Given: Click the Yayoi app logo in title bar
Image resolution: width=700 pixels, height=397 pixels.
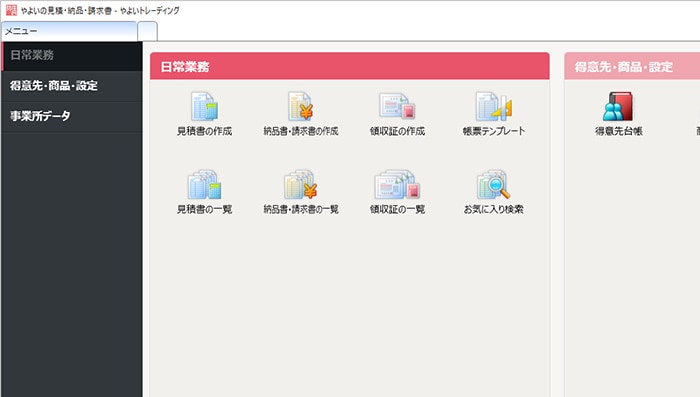Looking at the screenshot, I should tap(11, 10).
